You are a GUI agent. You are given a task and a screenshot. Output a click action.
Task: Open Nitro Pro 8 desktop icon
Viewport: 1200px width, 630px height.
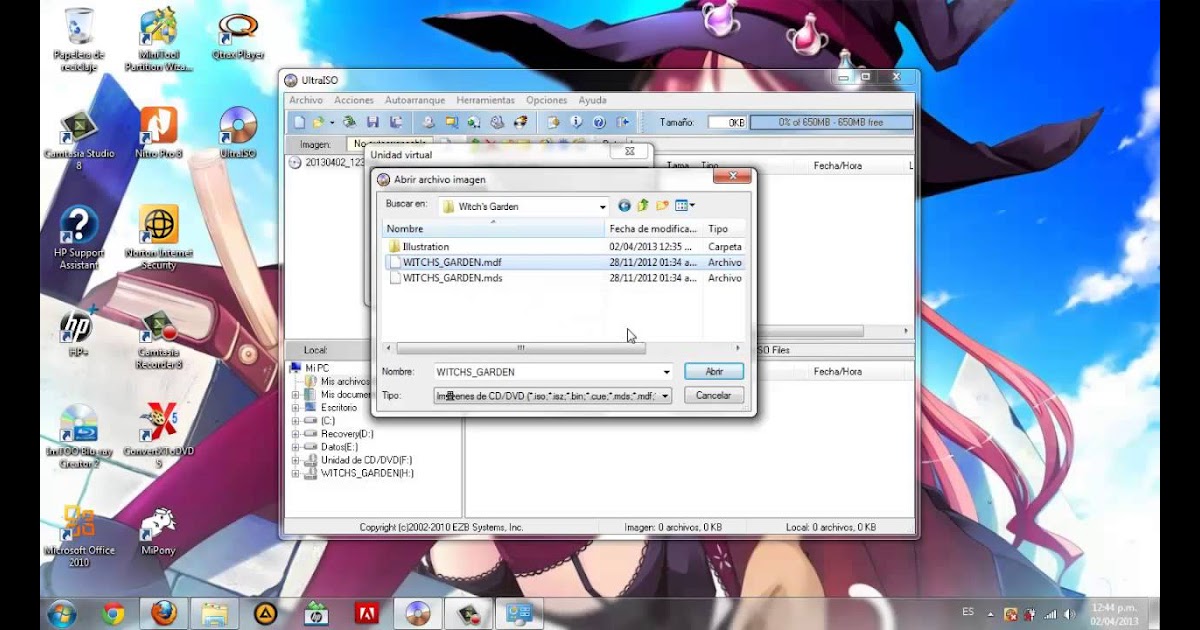pos(158,133)
